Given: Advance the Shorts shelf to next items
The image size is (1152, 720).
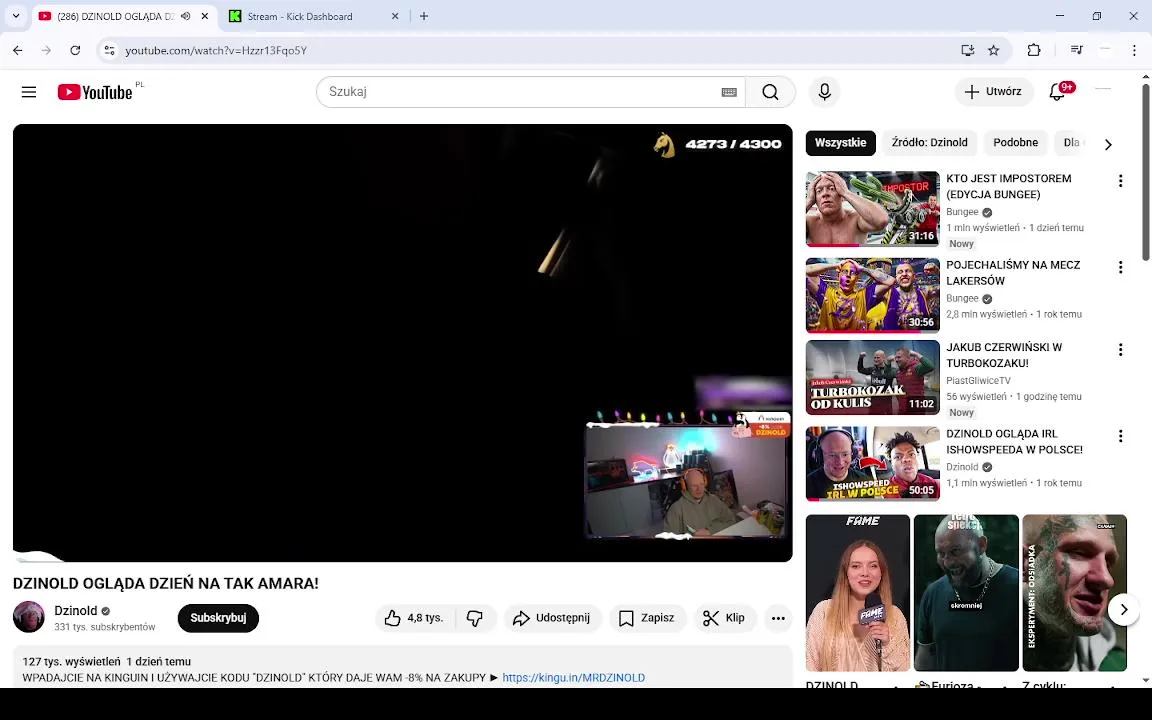Looking at the screenshot, I should point(1123,610).
